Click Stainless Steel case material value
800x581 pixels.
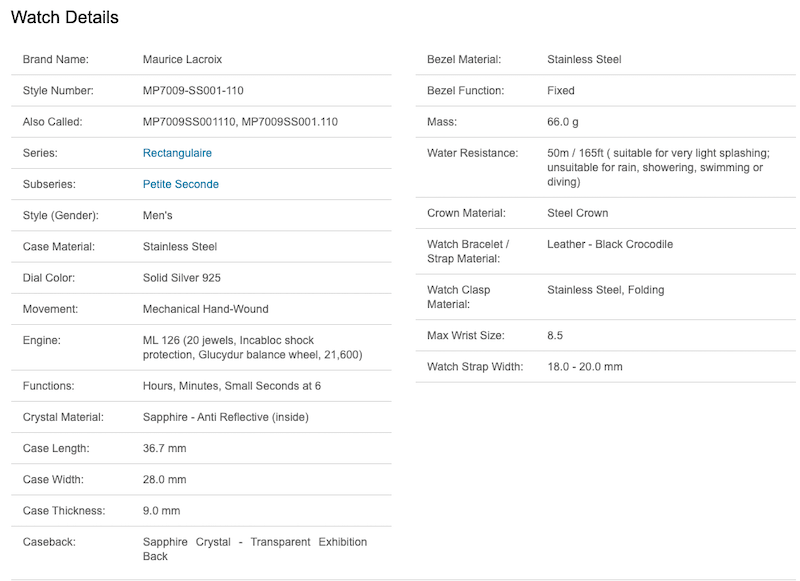180,247
